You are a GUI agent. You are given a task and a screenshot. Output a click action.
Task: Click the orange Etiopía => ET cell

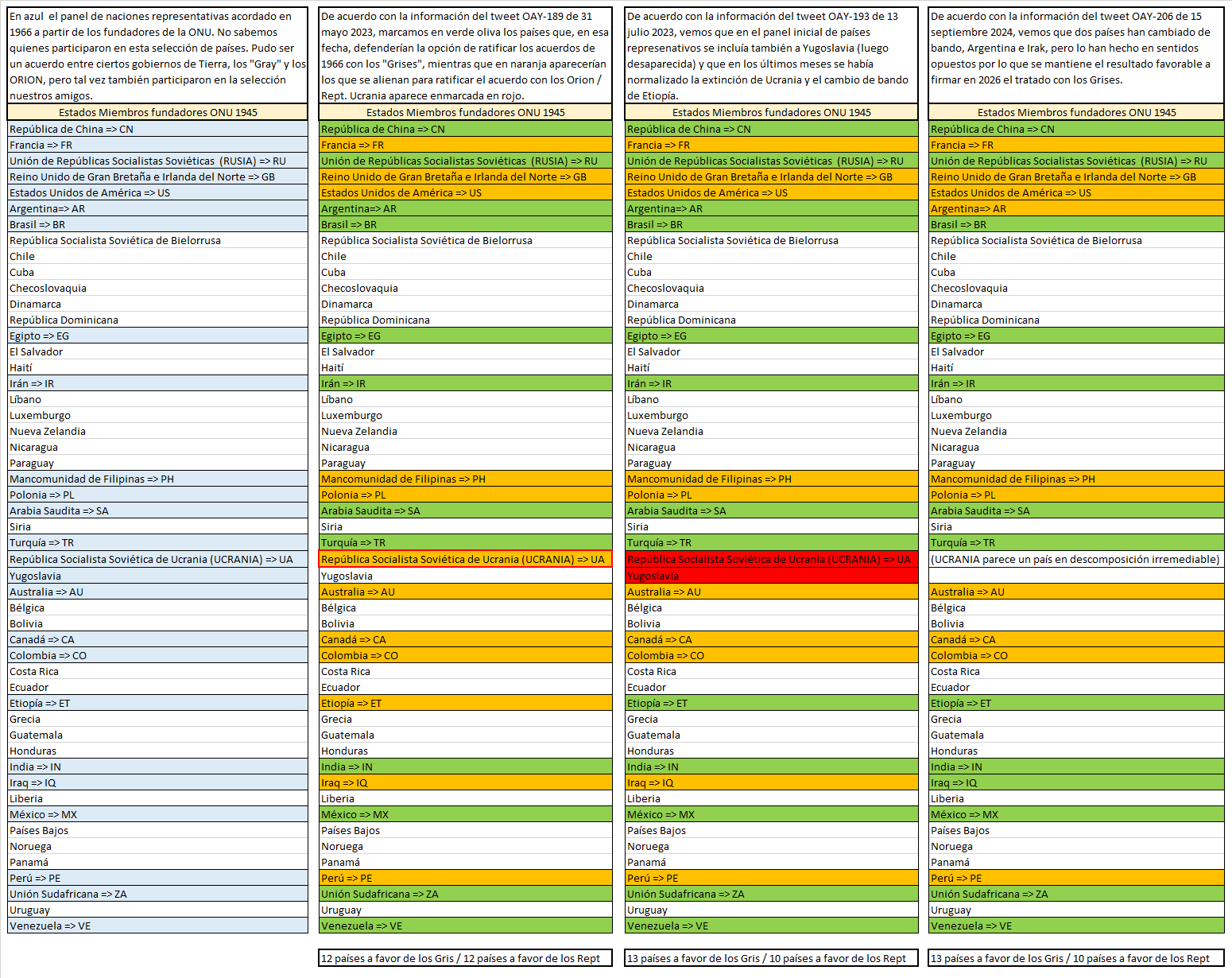[x=465, y=703]
